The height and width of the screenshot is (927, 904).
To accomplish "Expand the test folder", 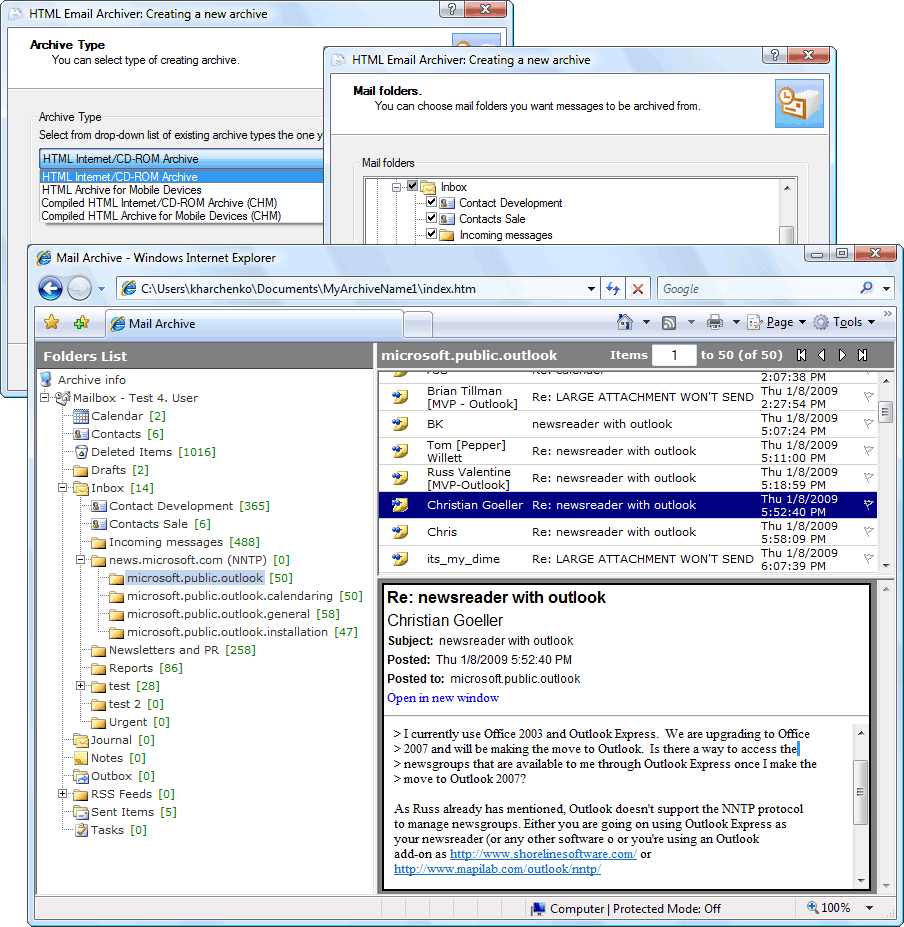I will pyautogui.click(x=80, y=686).
